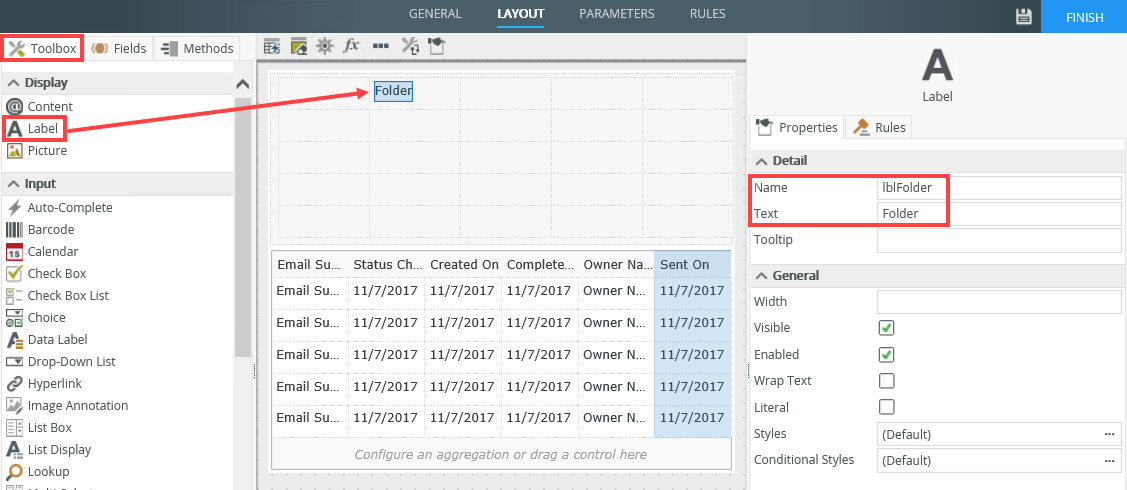Switch to the RULES step

point(707,14)
